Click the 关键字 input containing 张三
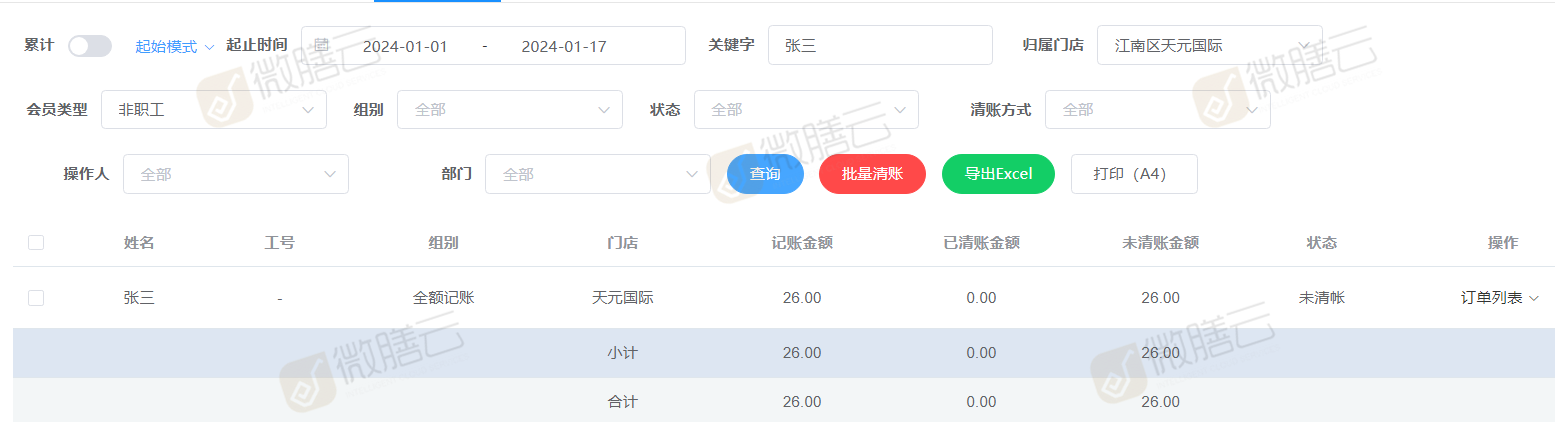The height and width of the screenshot is (422, 1555). (x=879, y=46)
